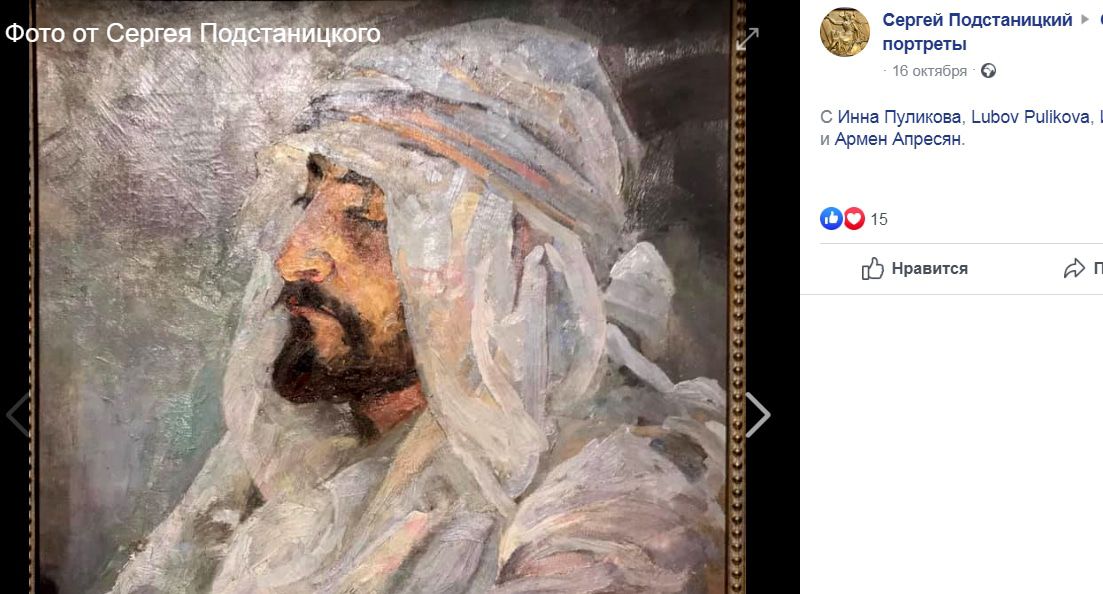This screenshot has width=1103, height=594.
Task: Click the Нравится button
Action: pyautogui.click(x=914, y=268)
